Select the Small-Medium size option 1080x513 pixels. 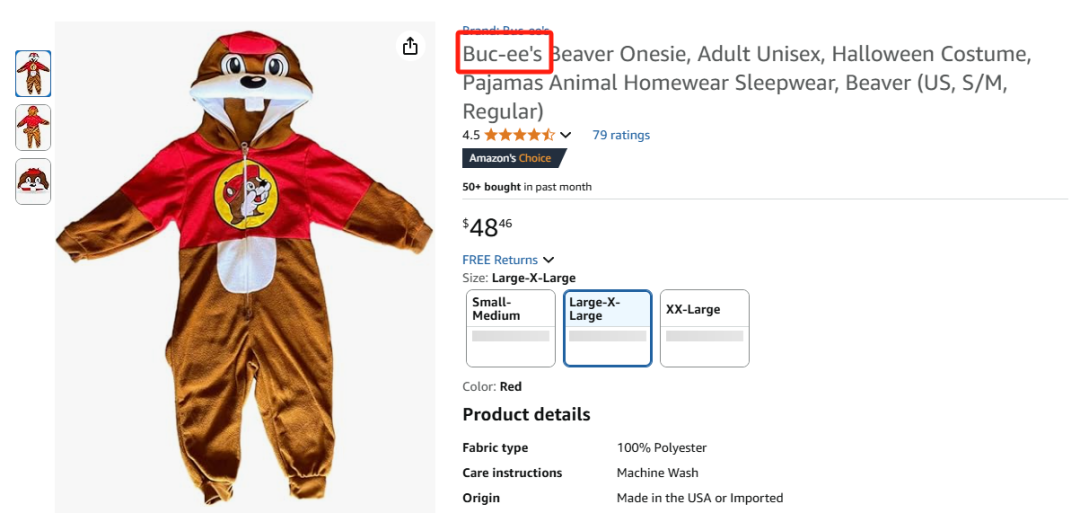511,327
